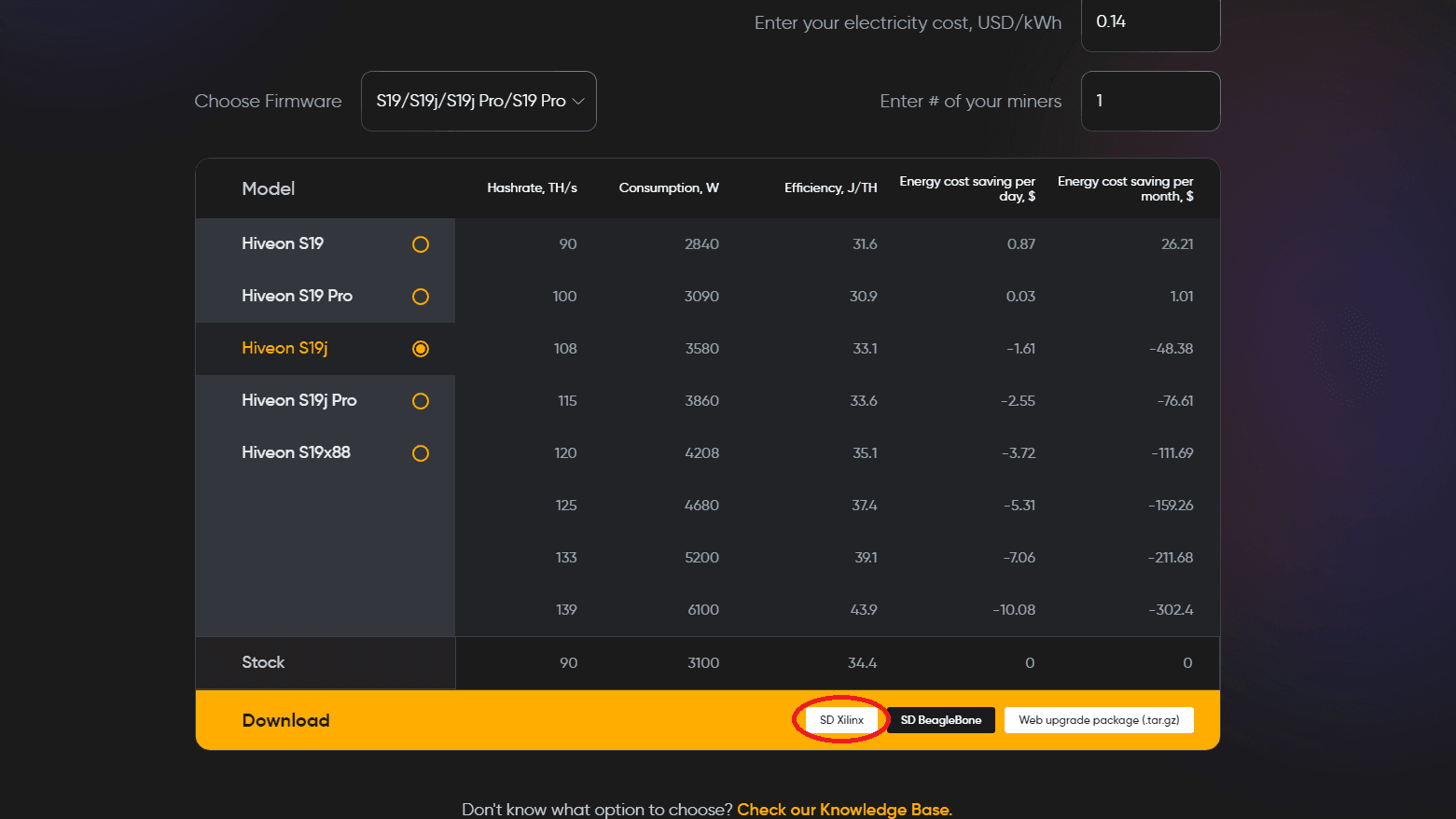
Task: Click the number of miners input field
Action: [x=1150, y=101]
